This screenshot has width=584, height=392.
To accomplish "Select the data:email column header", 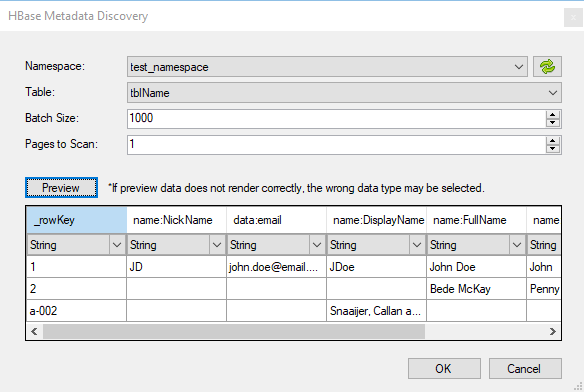I will 276,220.
